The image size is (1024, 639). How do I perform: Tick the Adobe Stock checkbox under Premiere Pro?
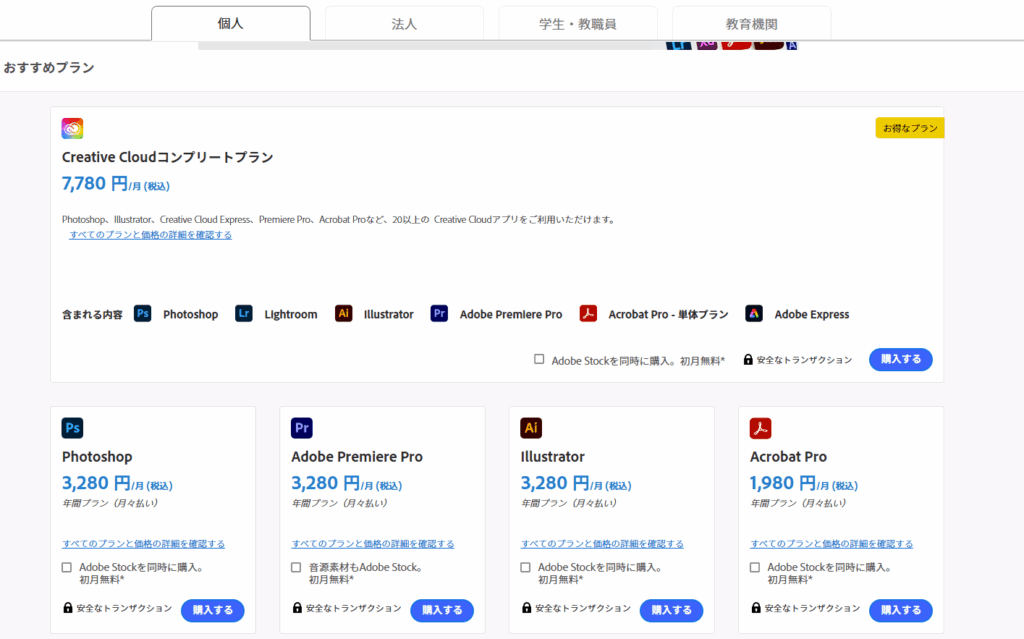(296, 567)
